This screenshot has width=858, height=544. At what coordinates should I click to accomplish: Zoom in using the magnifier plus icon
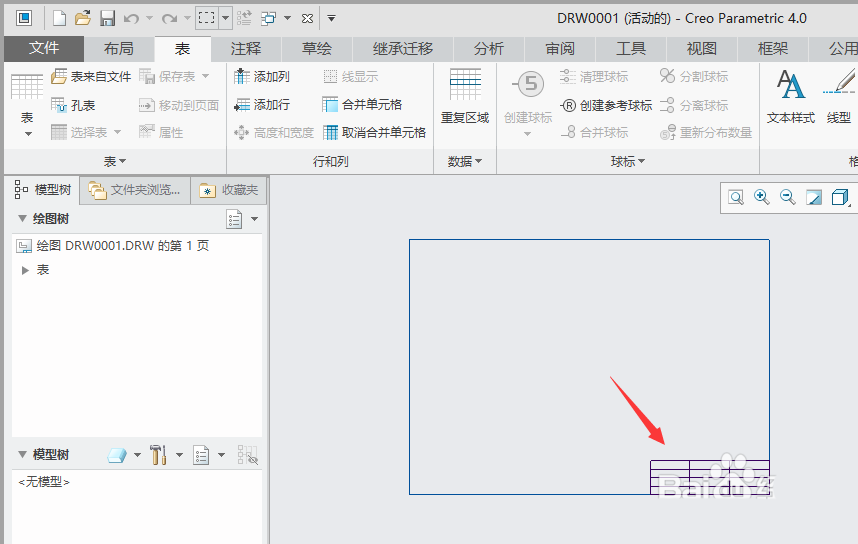coord(762,198)
